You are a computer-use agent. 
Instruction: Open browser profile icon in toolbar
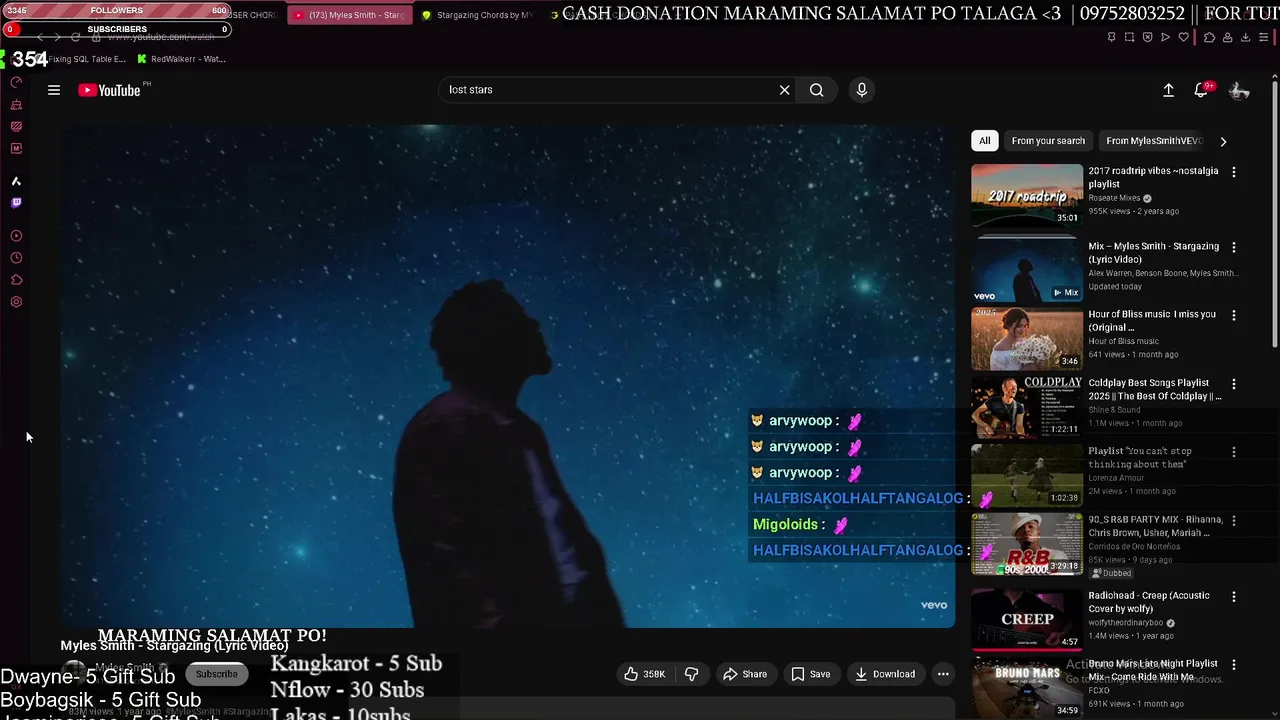tap(1227, 37)
